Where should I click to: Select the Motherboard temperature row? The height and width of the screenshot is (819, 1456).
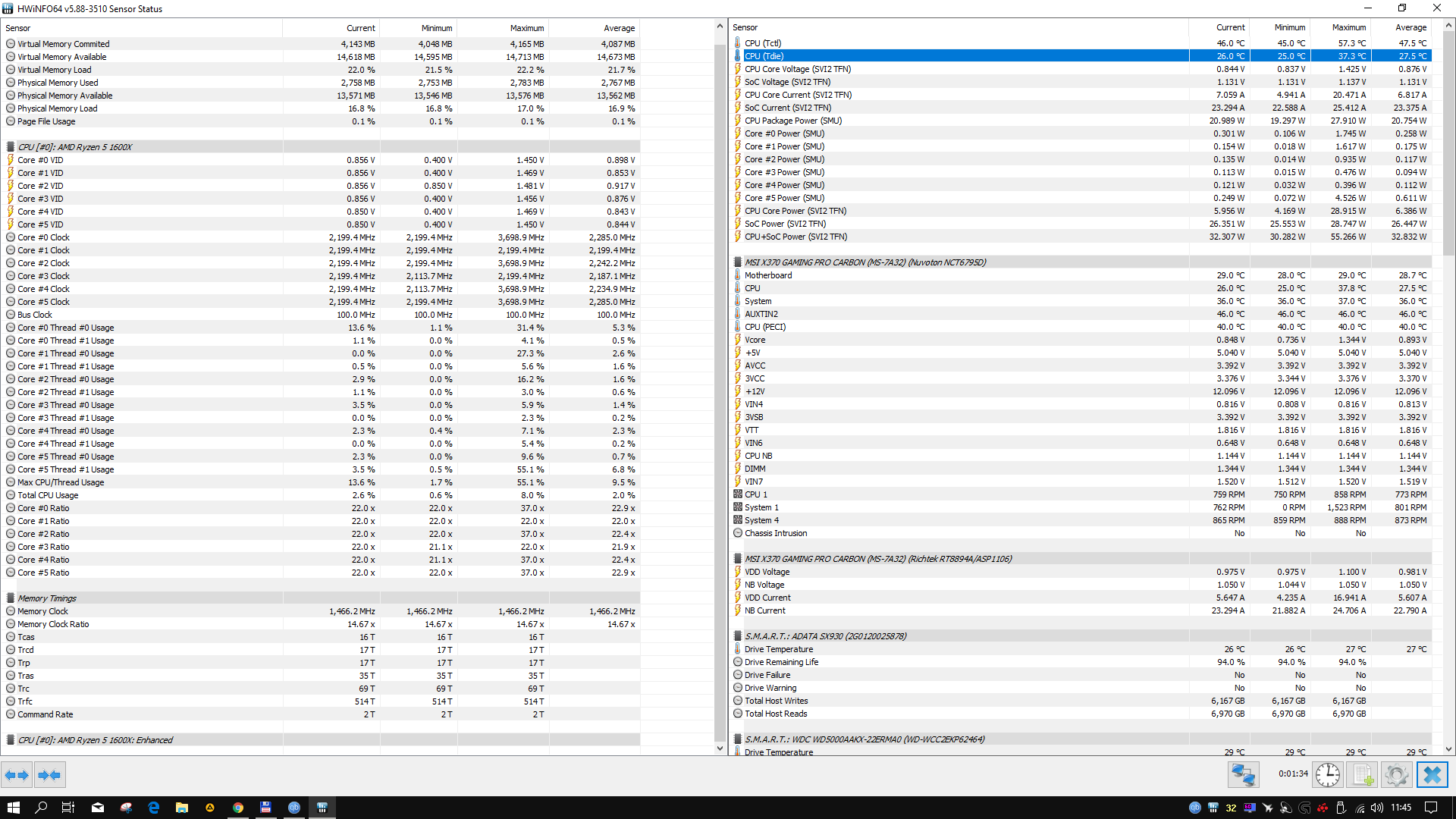click(1081, 275)
